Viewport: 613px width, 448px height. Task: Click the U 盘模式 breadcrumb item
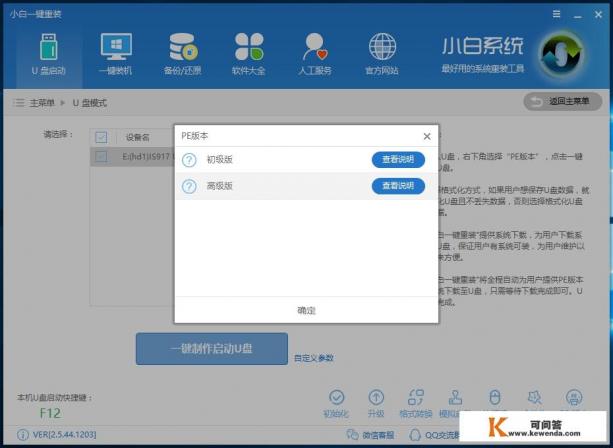(x=90, y=103)
